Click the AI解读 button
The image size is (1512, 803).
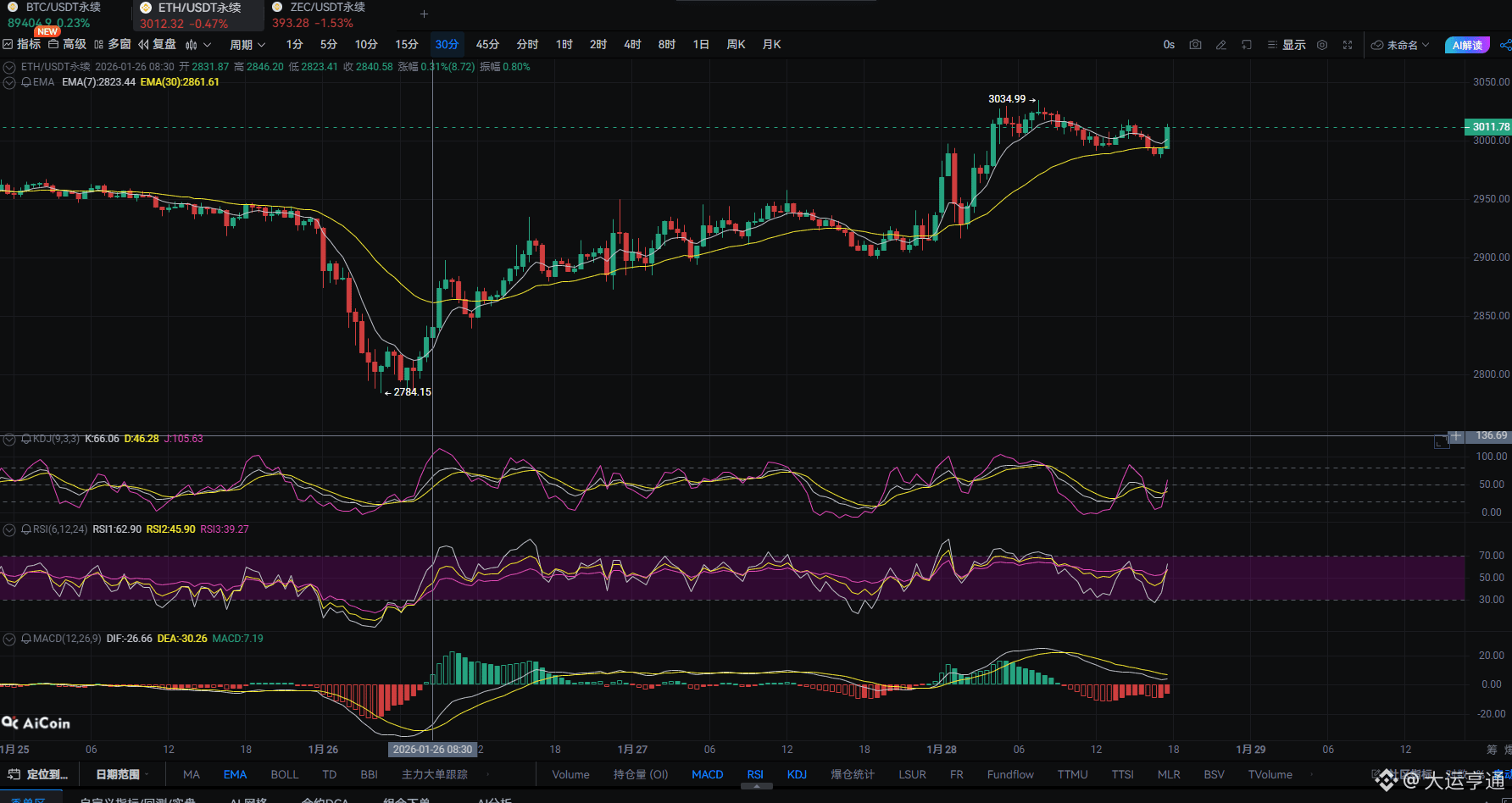[1467, 45]
